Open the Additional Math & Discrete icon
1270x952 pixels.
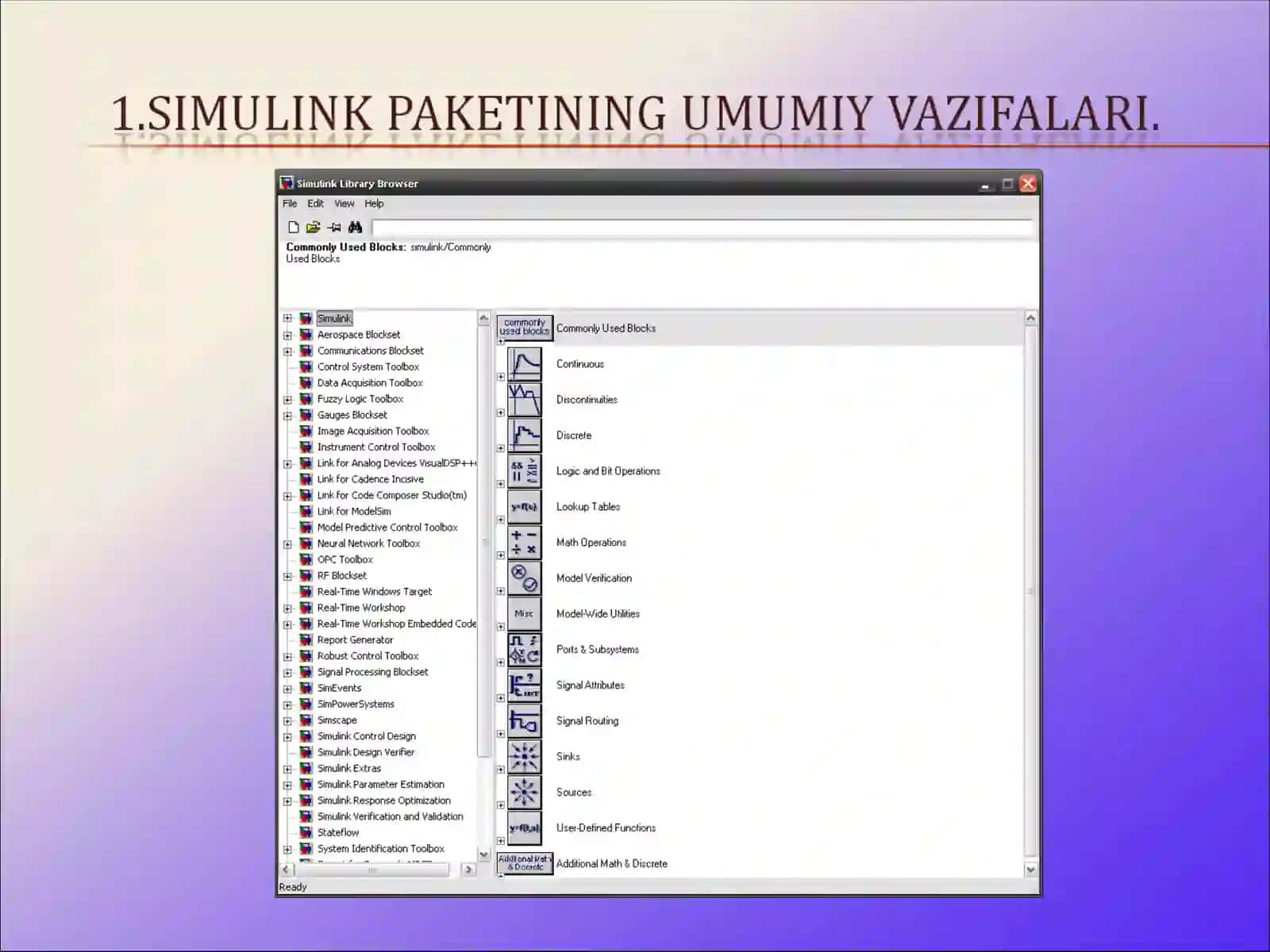click(x=525, y=863)
